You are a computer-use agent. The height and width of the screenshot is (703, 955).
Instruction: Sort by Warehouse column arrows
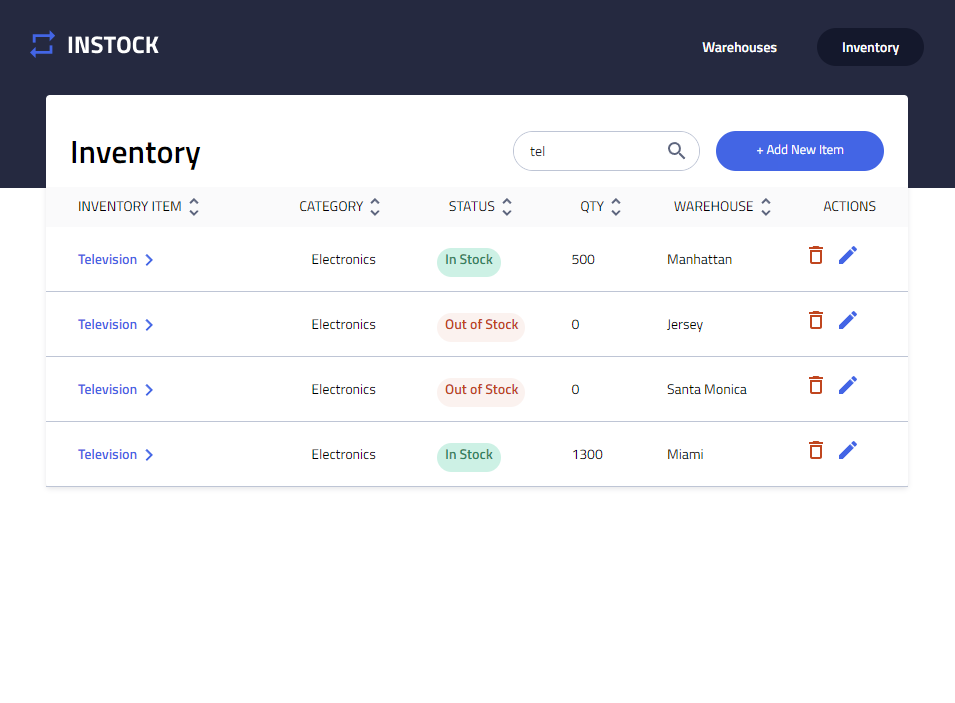[766, 207]
